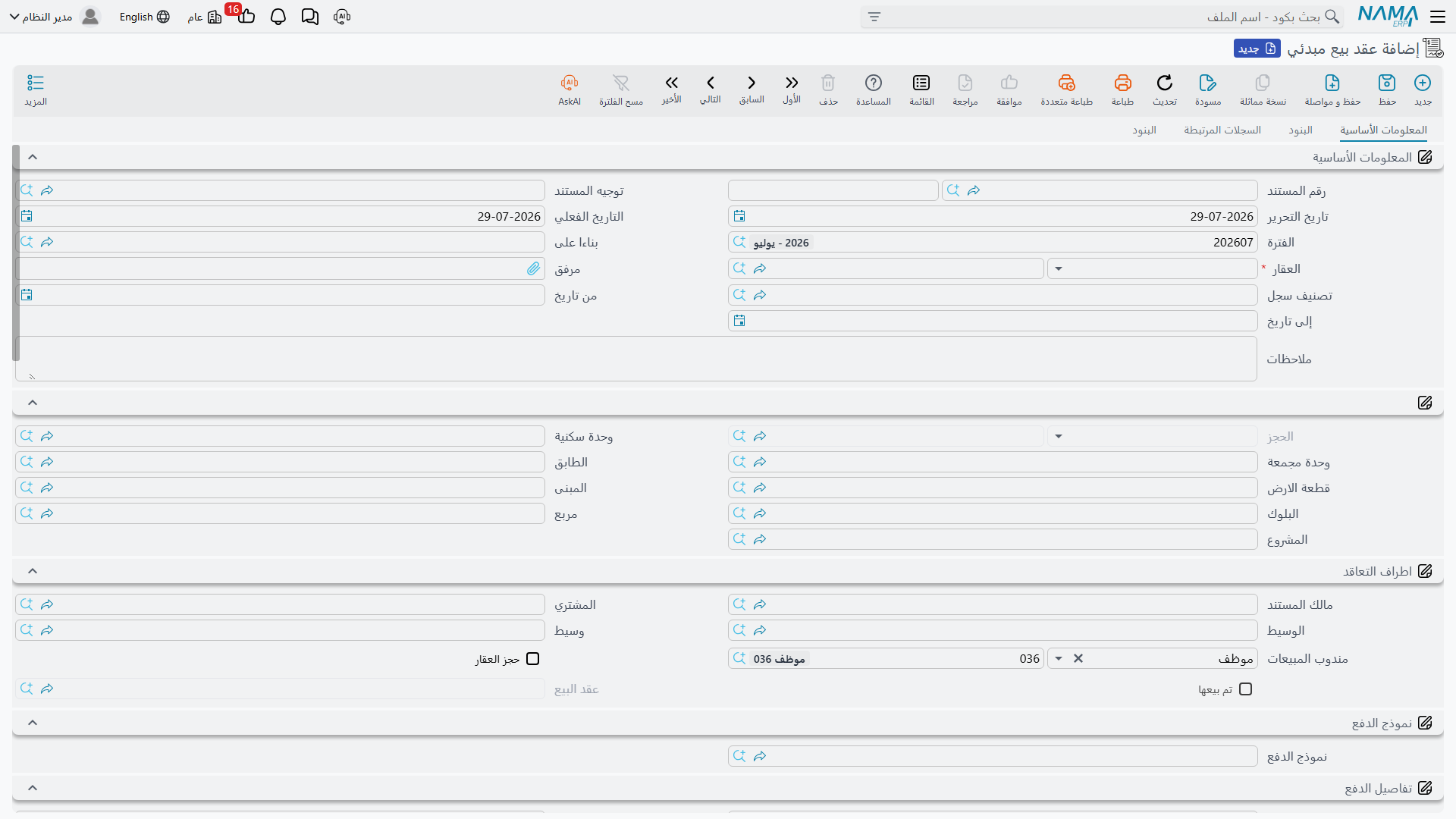
Task: Go to السابق previous record
Action: pos(752,89)
